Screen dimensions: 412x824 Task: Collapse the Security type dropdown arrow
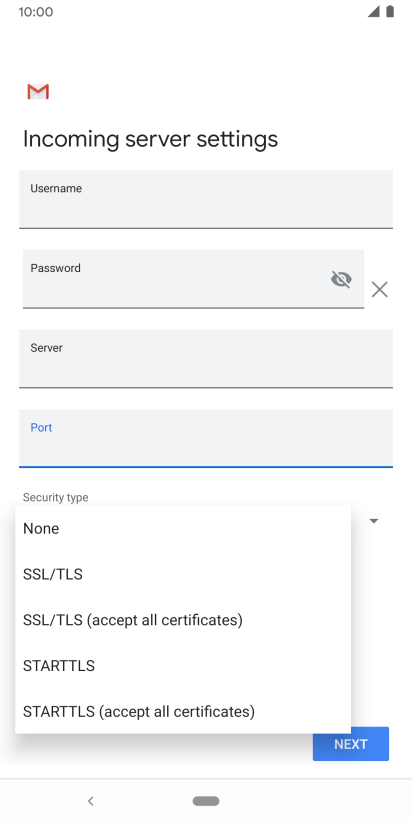(x=374, y=521)
